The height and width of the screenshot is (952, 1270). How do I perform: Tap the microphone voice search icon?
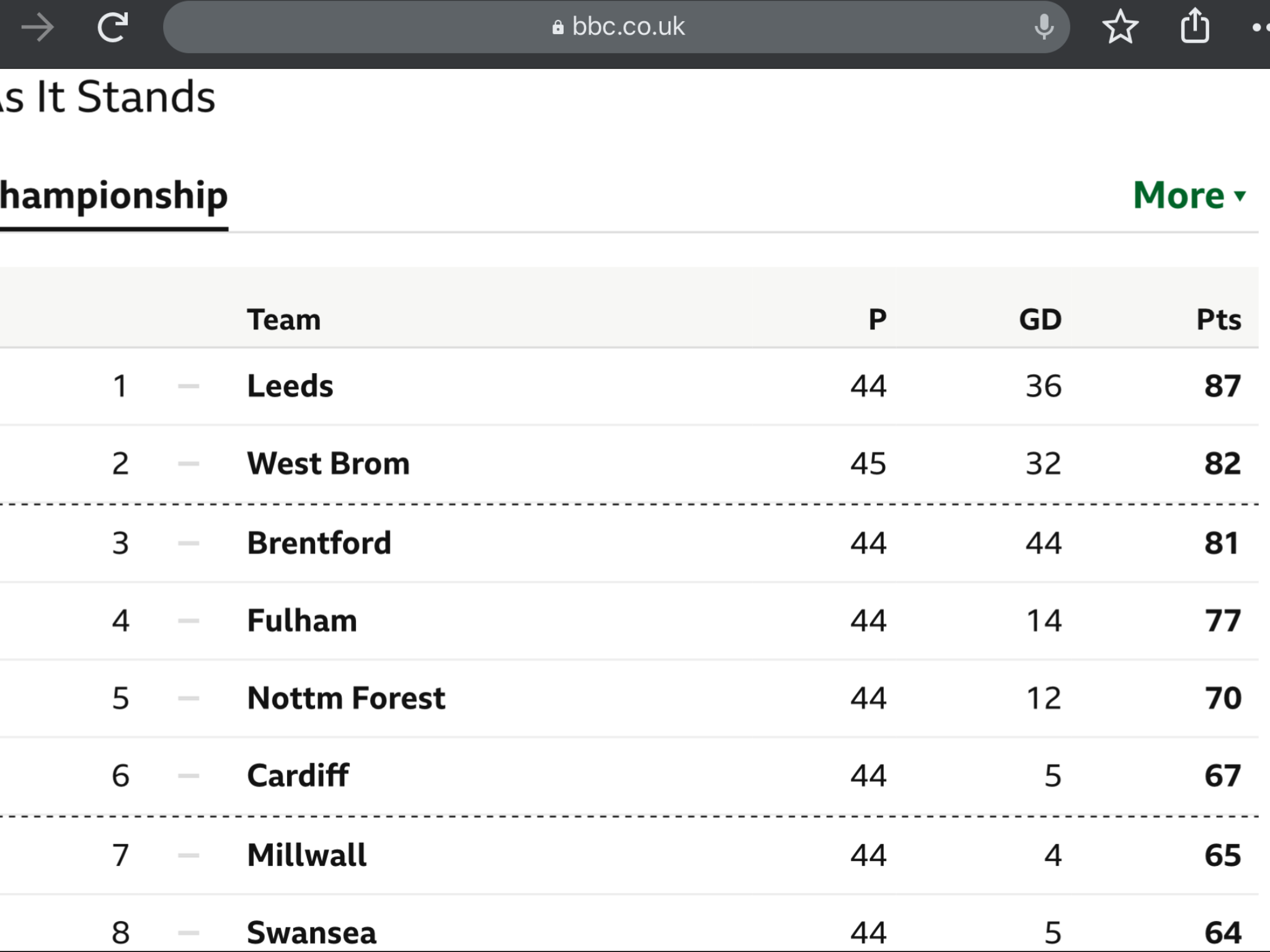(1044, 27)
